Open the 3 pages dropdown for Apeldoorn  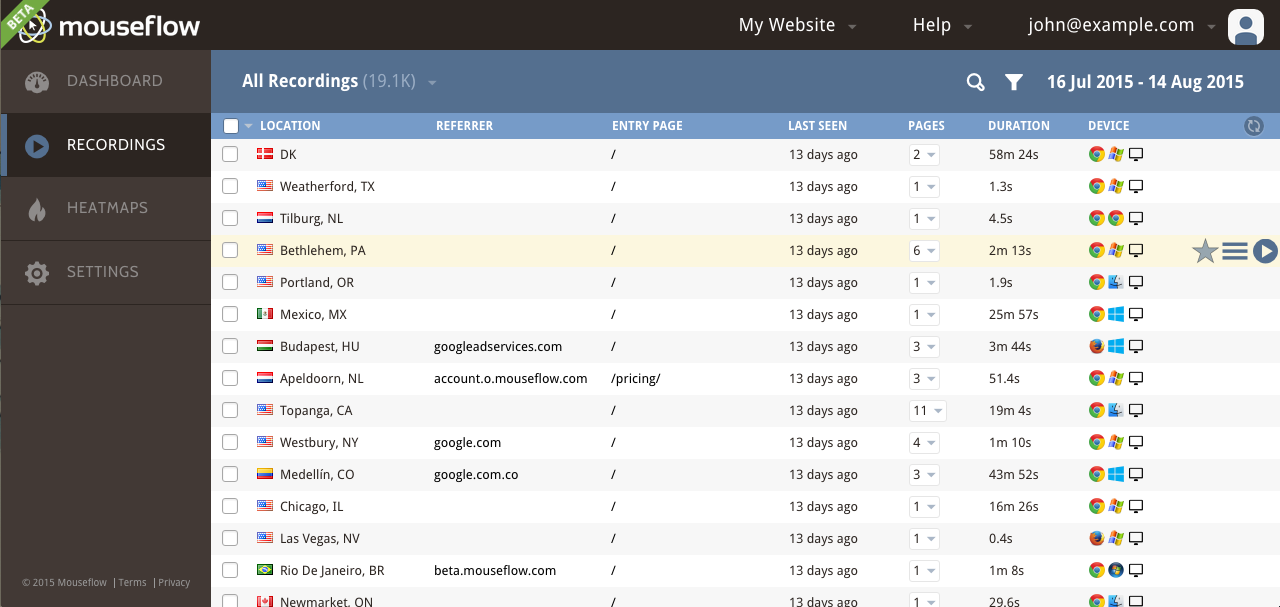click(x=924, y=378)
